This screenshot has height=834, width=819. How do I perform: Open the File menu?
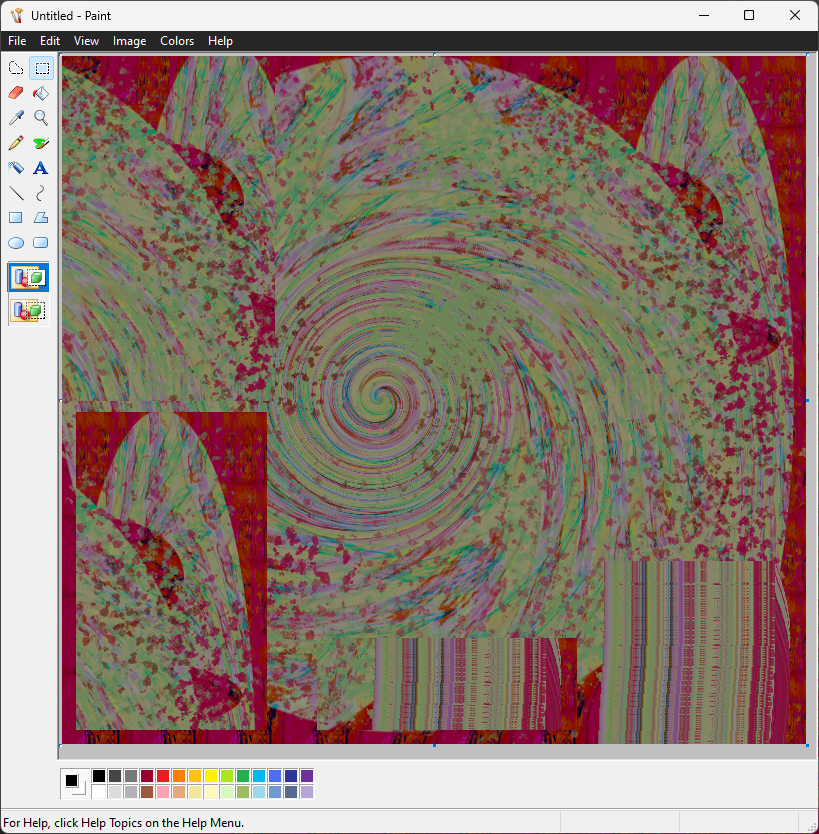coord(17,41)
